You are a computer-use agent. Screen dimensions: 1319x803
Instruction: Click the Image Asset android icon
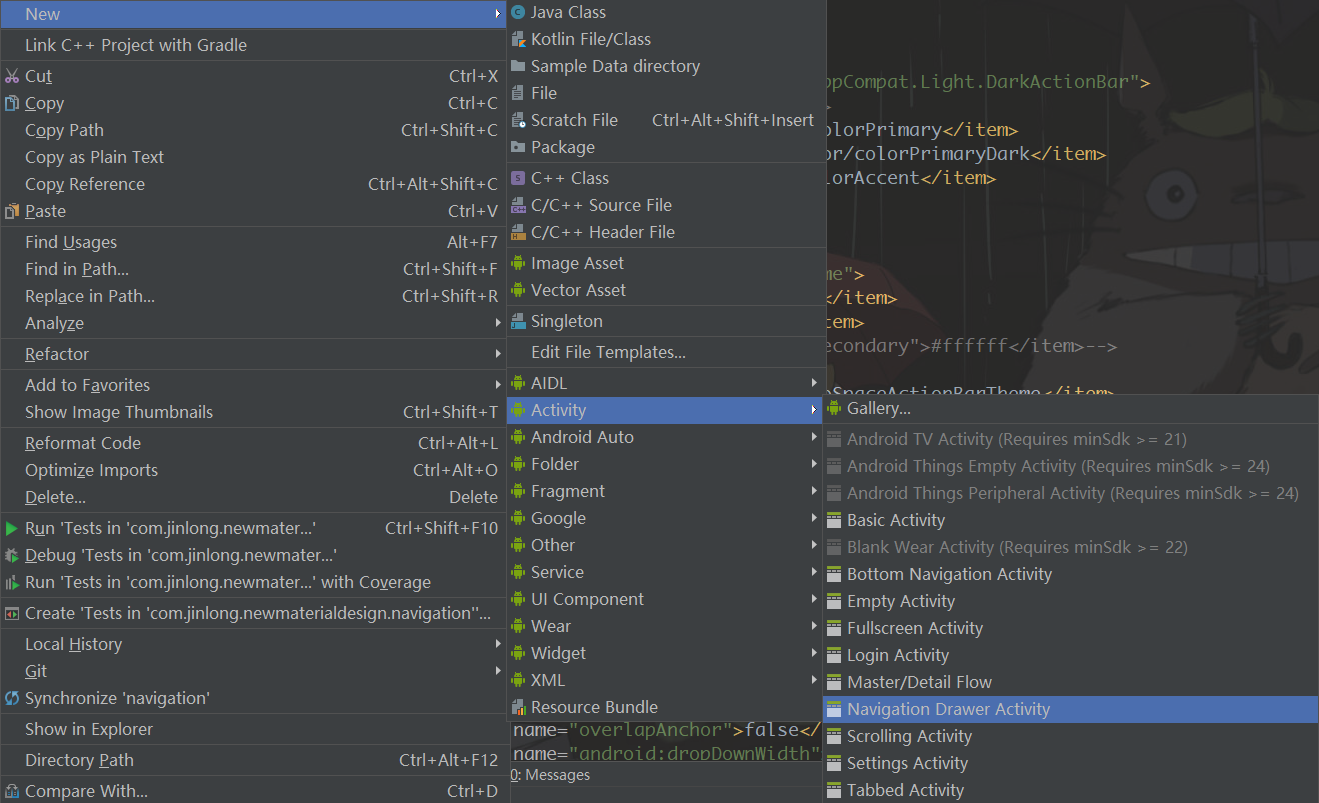518,263
